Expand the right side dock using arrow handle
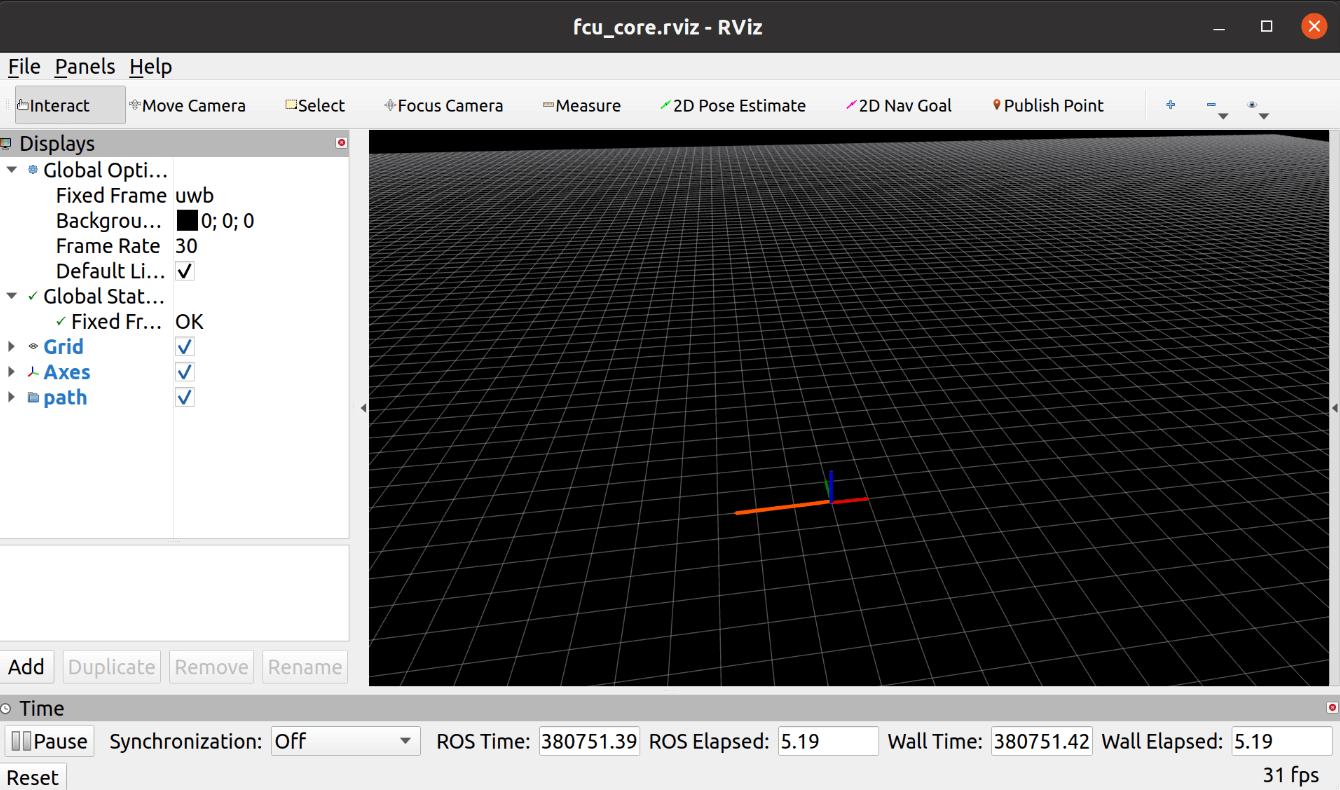This screenshot has width=1340, height=790. pyautogui.click(x=1335, y=408)
